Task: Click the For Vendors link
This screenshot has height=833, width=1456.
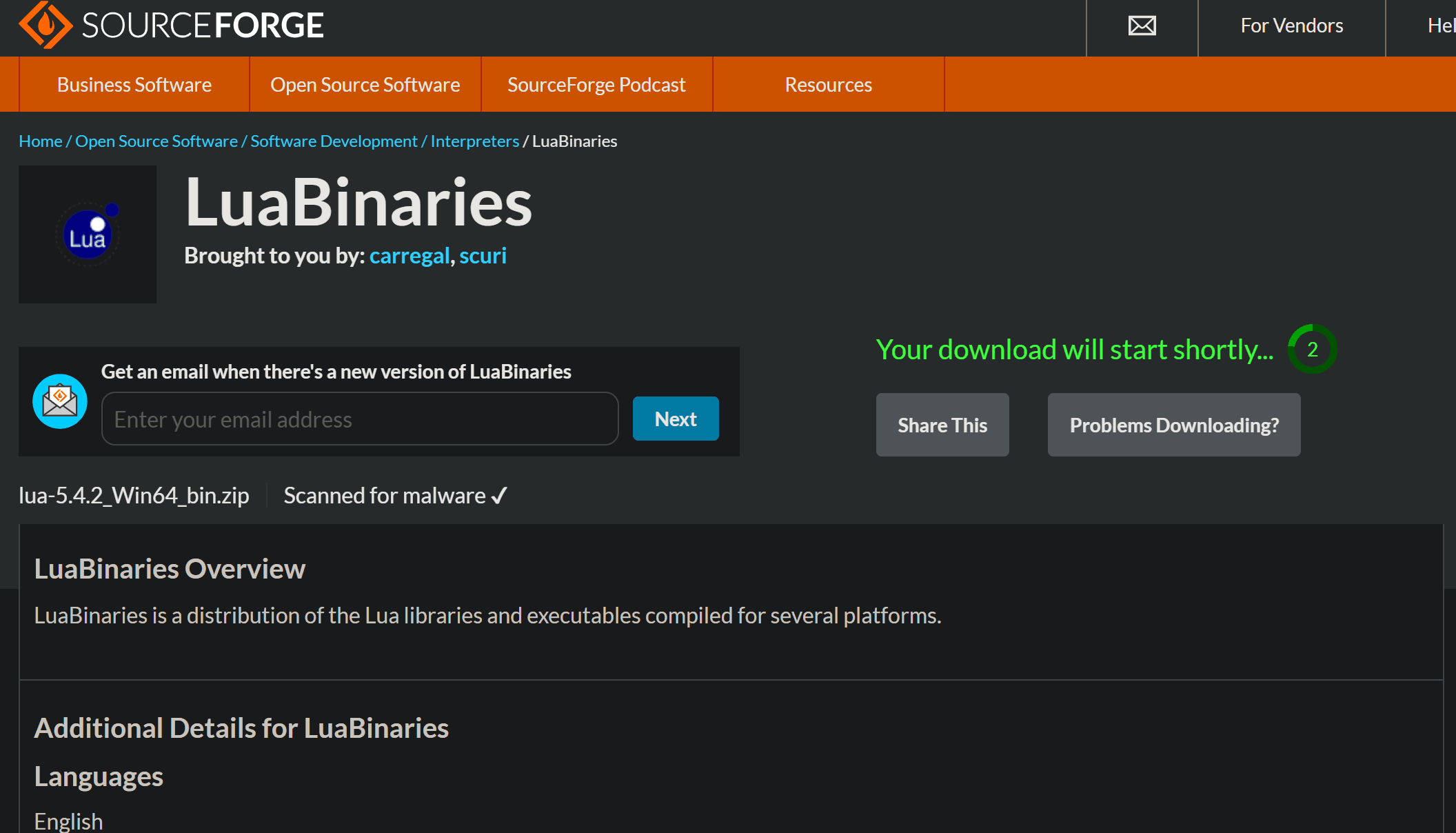Action: [x=1291, y=26]
